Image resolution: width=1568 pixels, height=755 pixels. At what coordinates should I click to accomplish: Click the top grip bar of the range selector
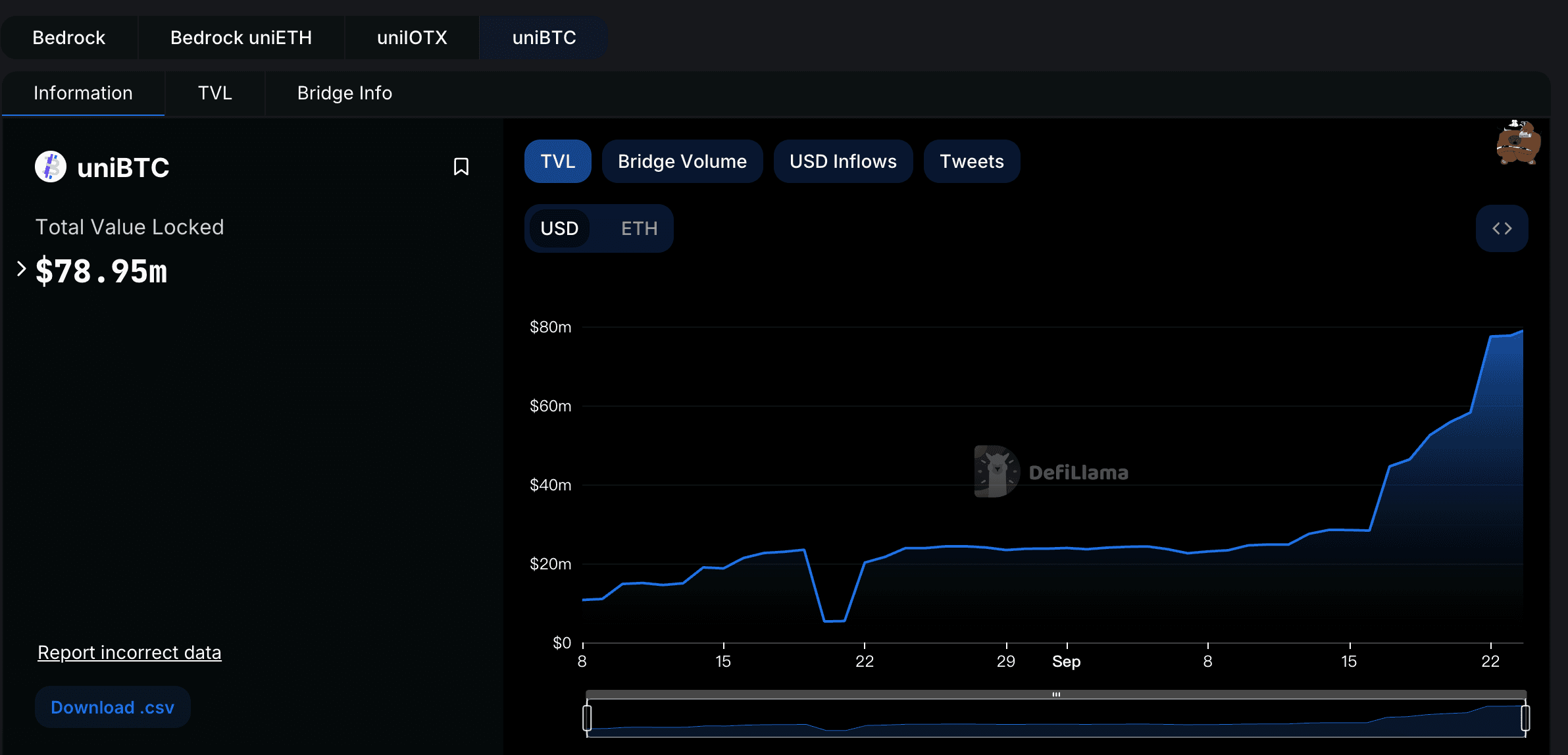click(1056, 694)
